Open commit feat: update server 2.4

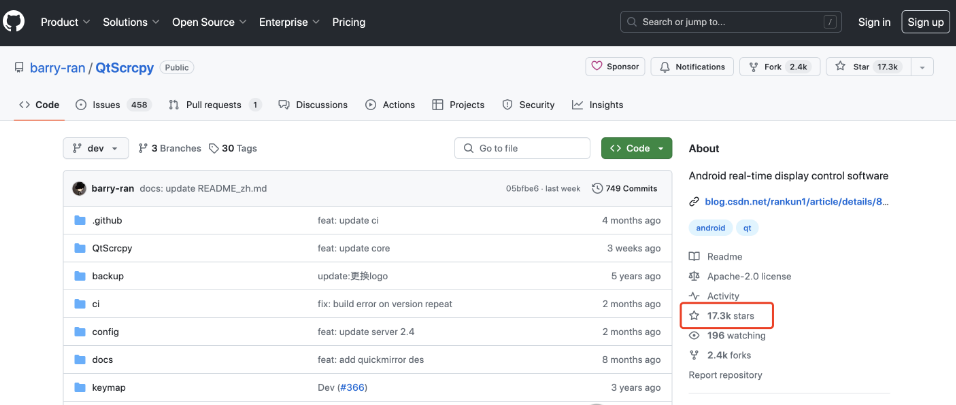366,332
